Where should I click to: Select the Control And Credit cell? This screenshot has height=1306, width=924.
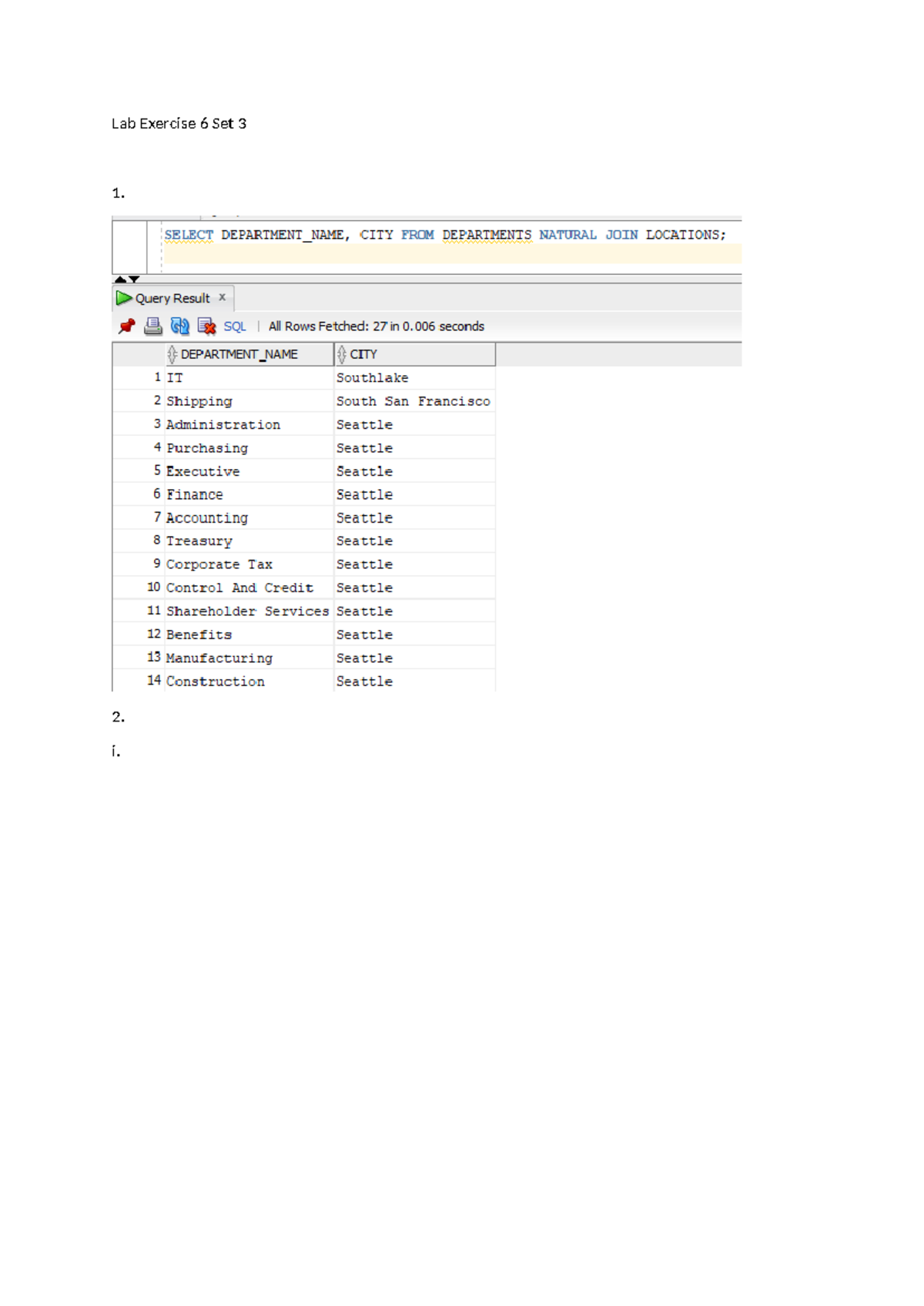point(249,588)
